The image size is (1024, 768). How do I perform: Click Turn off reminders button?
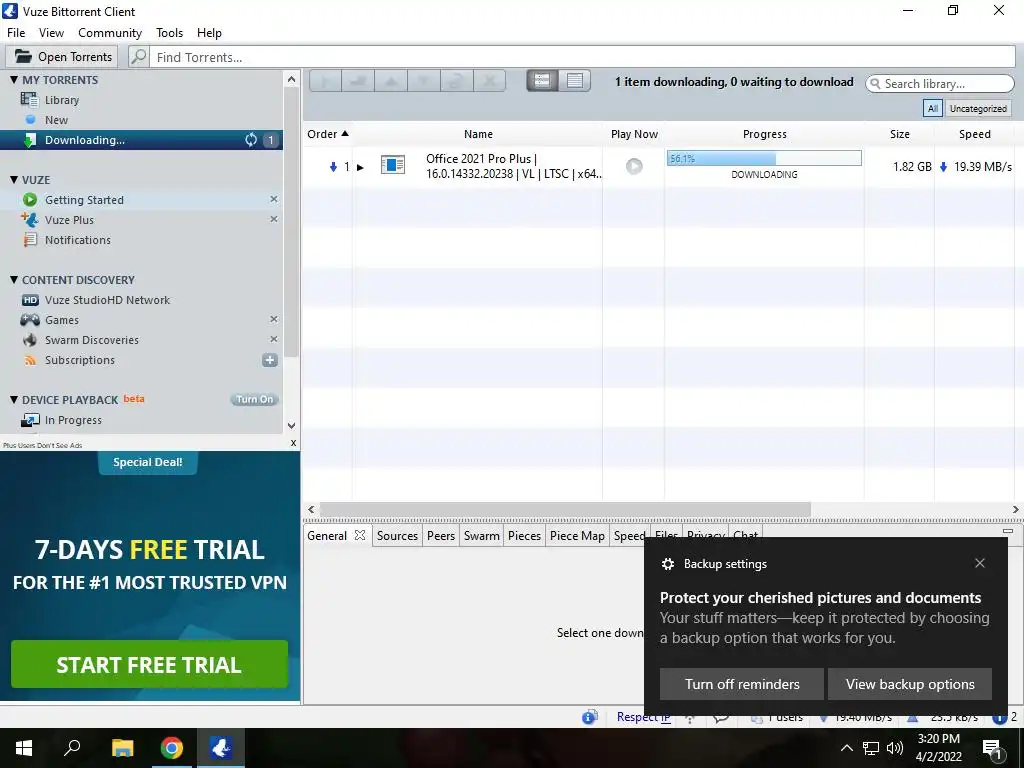(x=742, y=684)
